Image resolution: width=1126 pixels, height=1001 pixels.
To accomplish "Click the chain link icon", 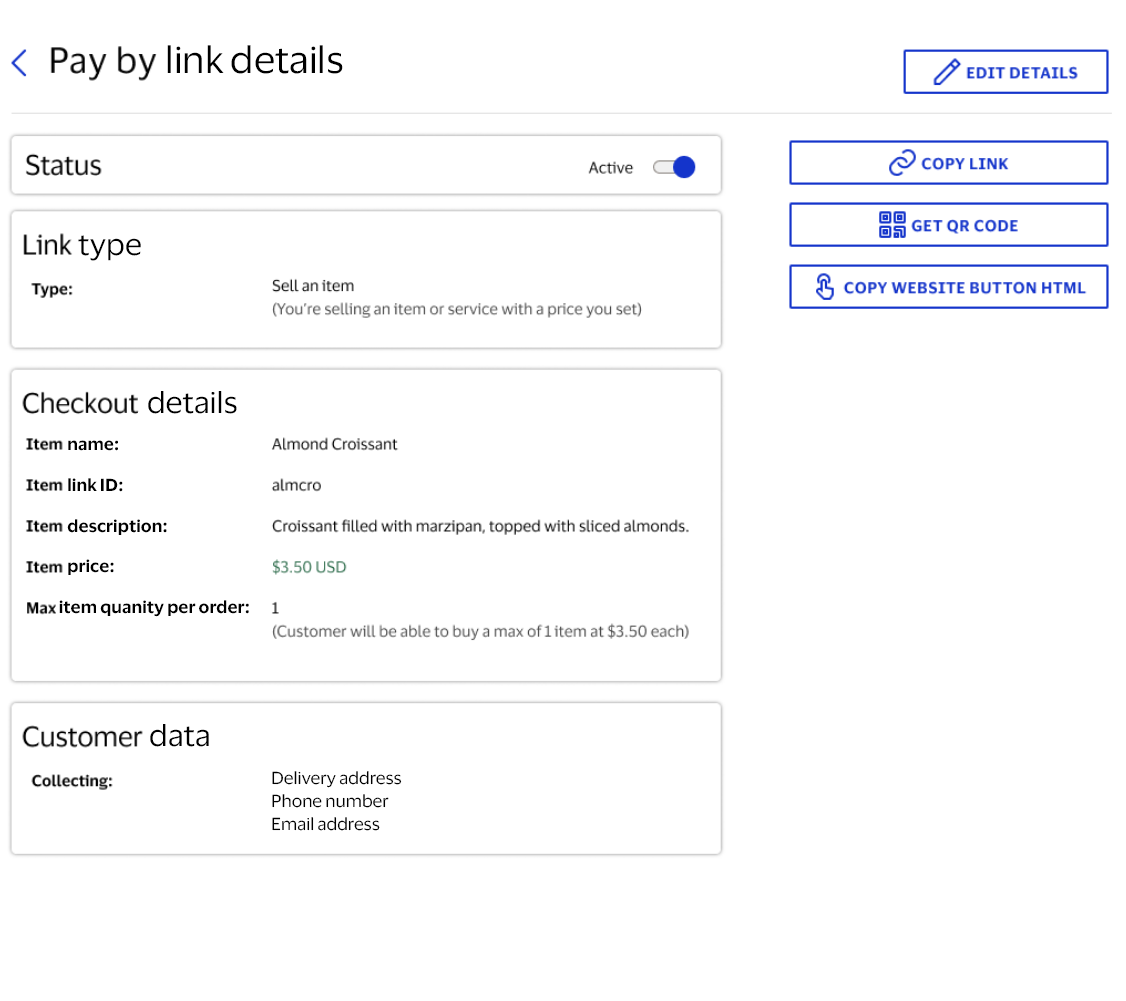I will (x=902, y=163).
